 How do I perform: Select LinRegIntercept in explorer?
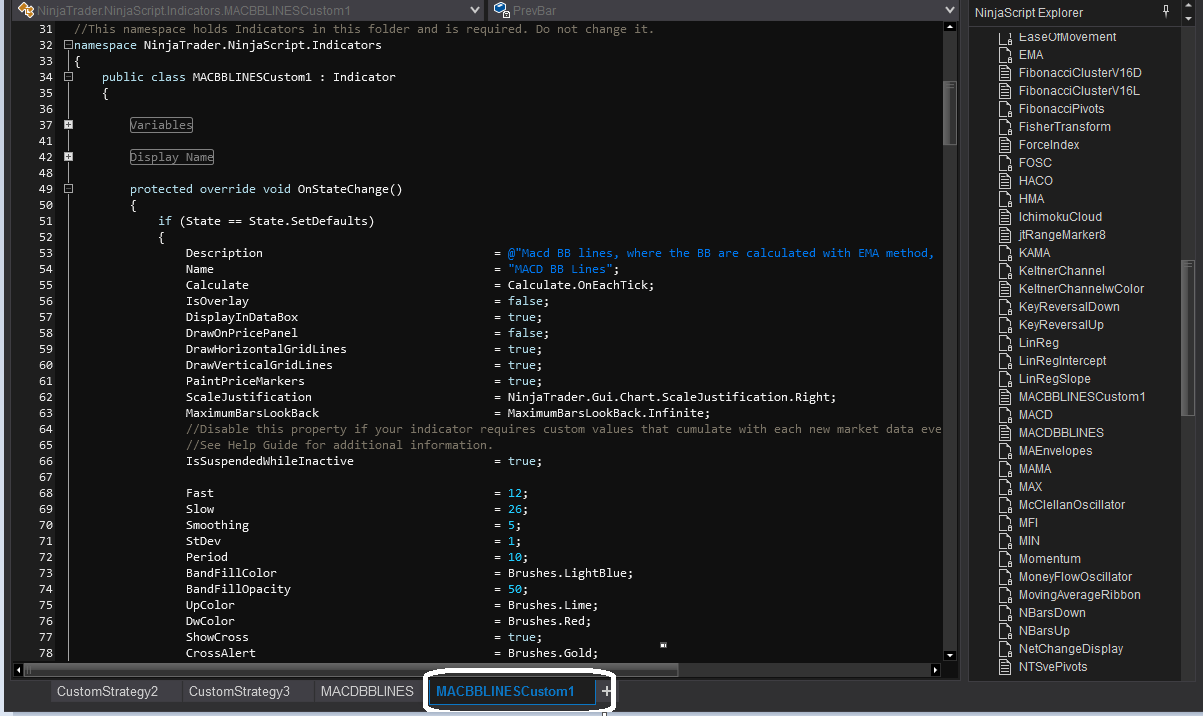[1062, 361]
